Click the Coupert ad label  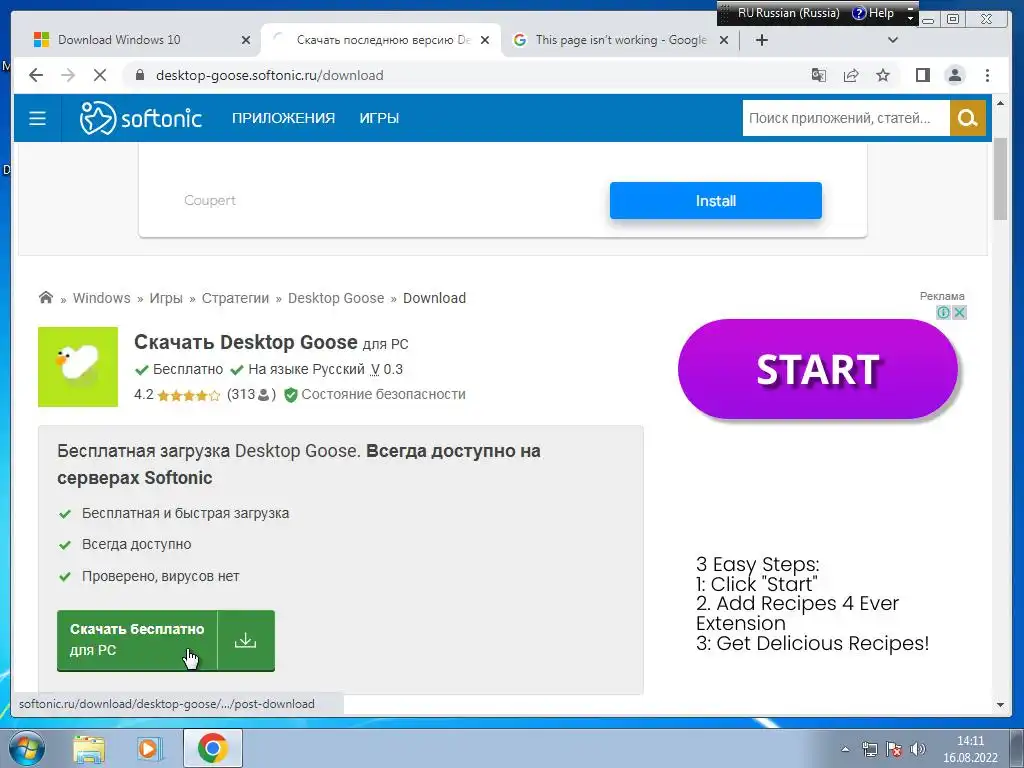210,200
